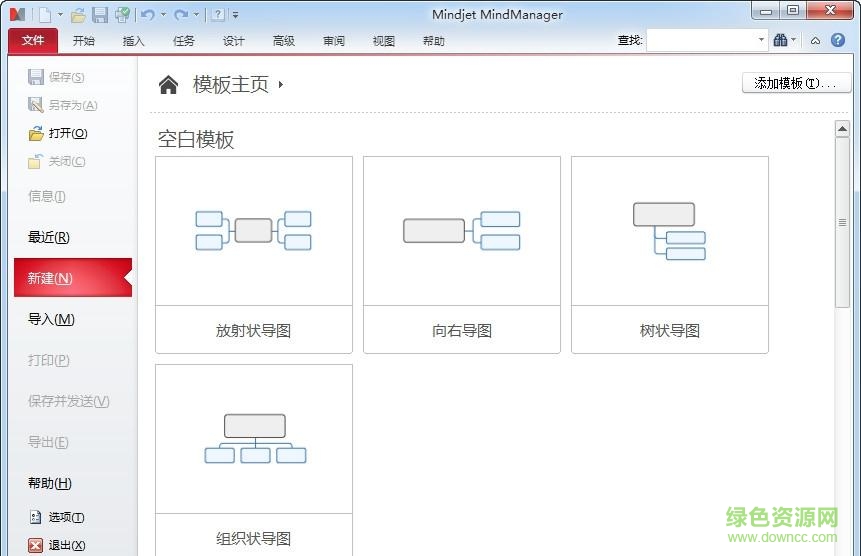Select the 向右导图 right map template

pyautogui.click(x=462, y=255)
